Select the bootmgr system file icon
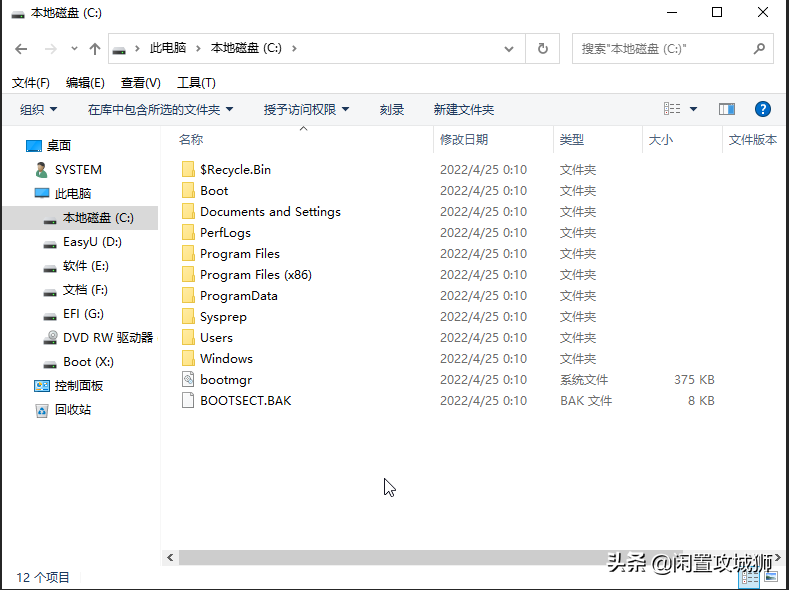This screenshot has width=789, height=590. pyautogui.click(x=188, y=380)
